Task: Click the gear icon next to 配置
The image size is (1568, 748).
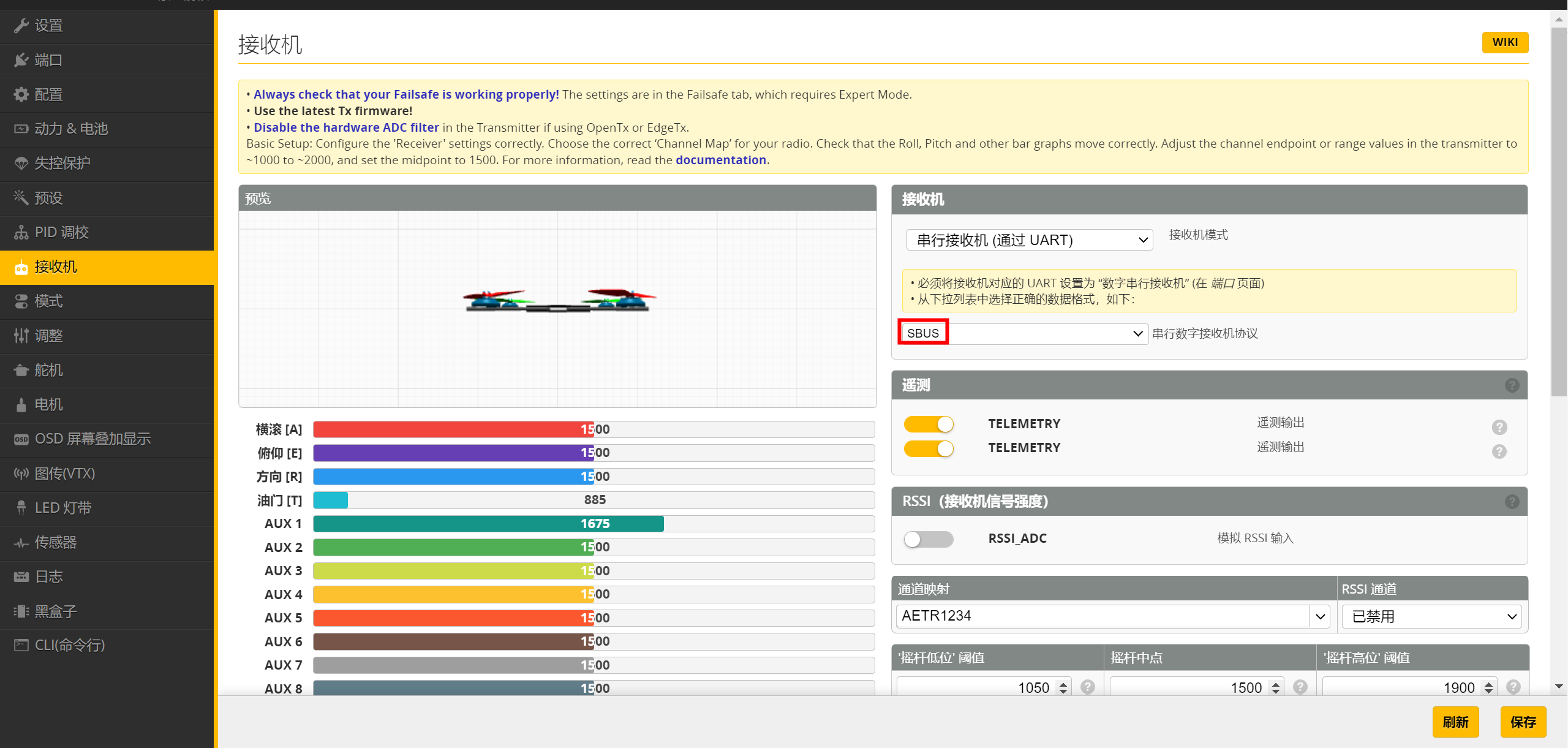Action: [x=21, y=94]
